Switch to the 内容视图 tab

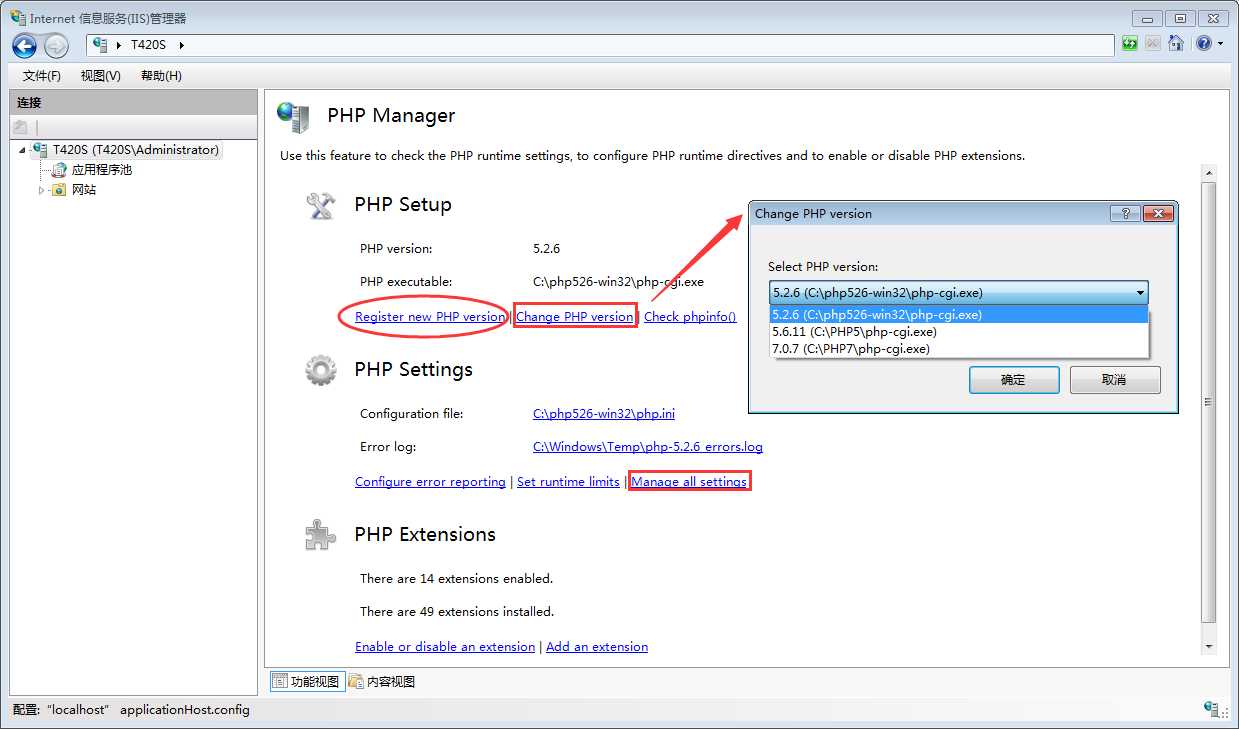[382, 682]
